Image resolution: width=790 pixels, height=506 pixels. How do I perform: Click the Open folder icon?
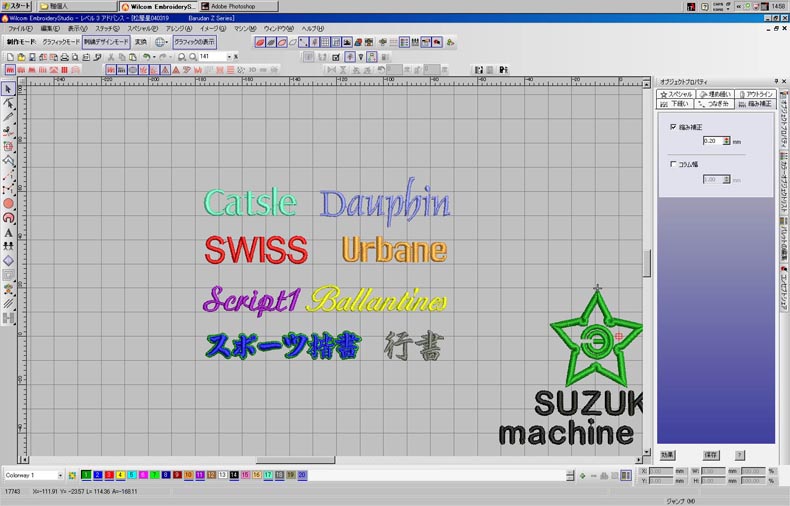tap(21, 57)
